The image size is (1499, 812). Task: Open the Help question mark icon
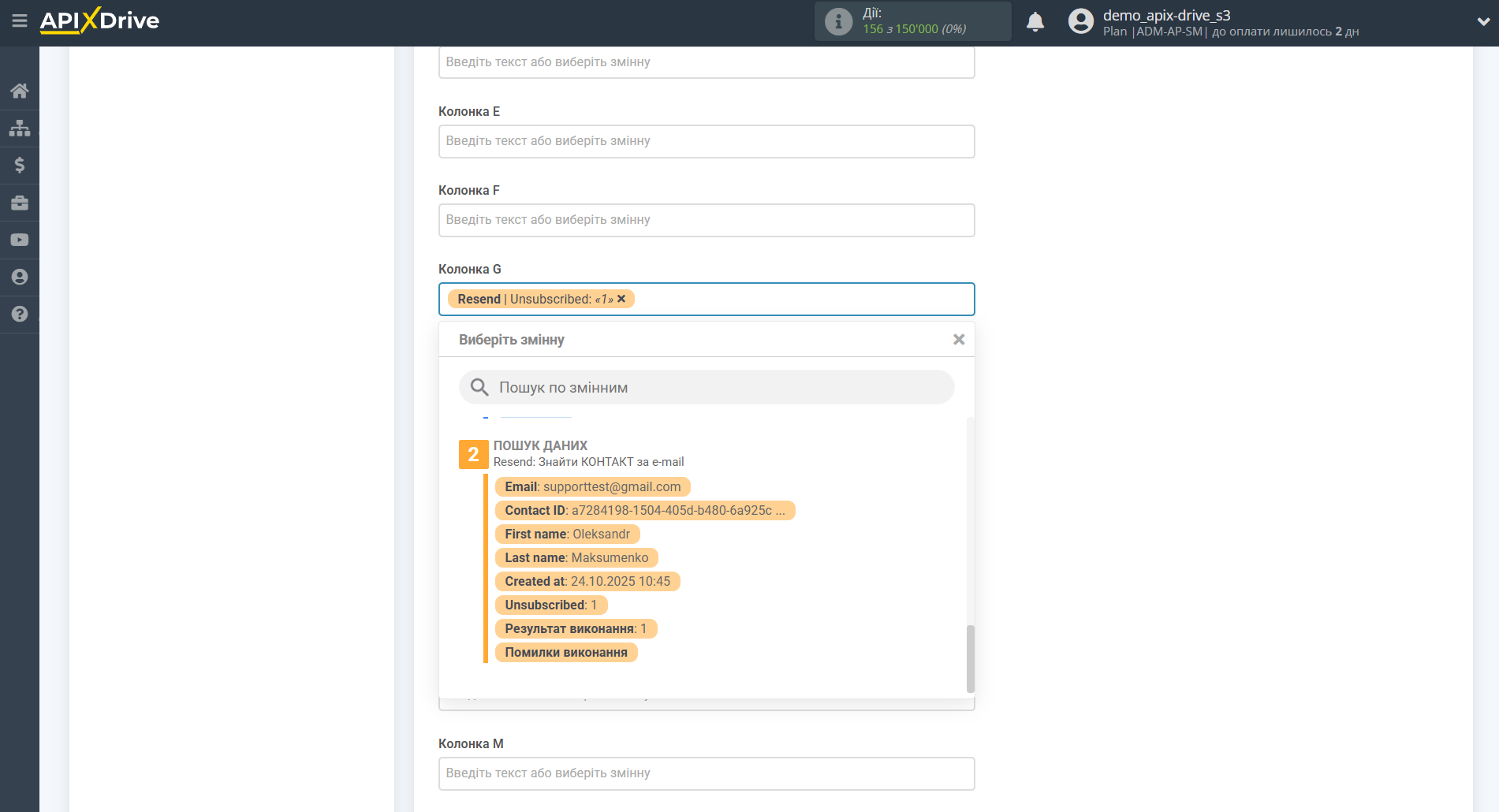(x=20, y=315)
